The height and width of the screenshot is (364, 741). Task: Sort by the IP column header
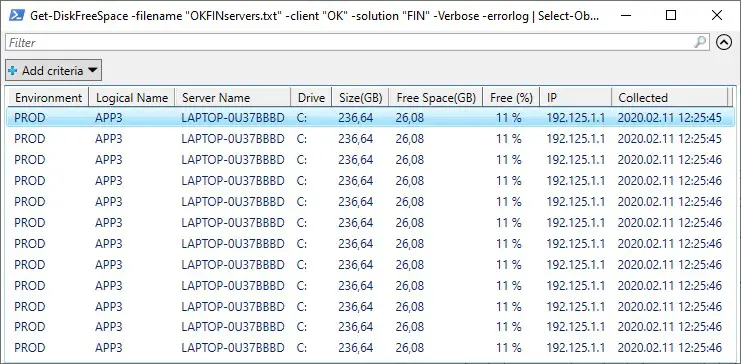(576, 98)
